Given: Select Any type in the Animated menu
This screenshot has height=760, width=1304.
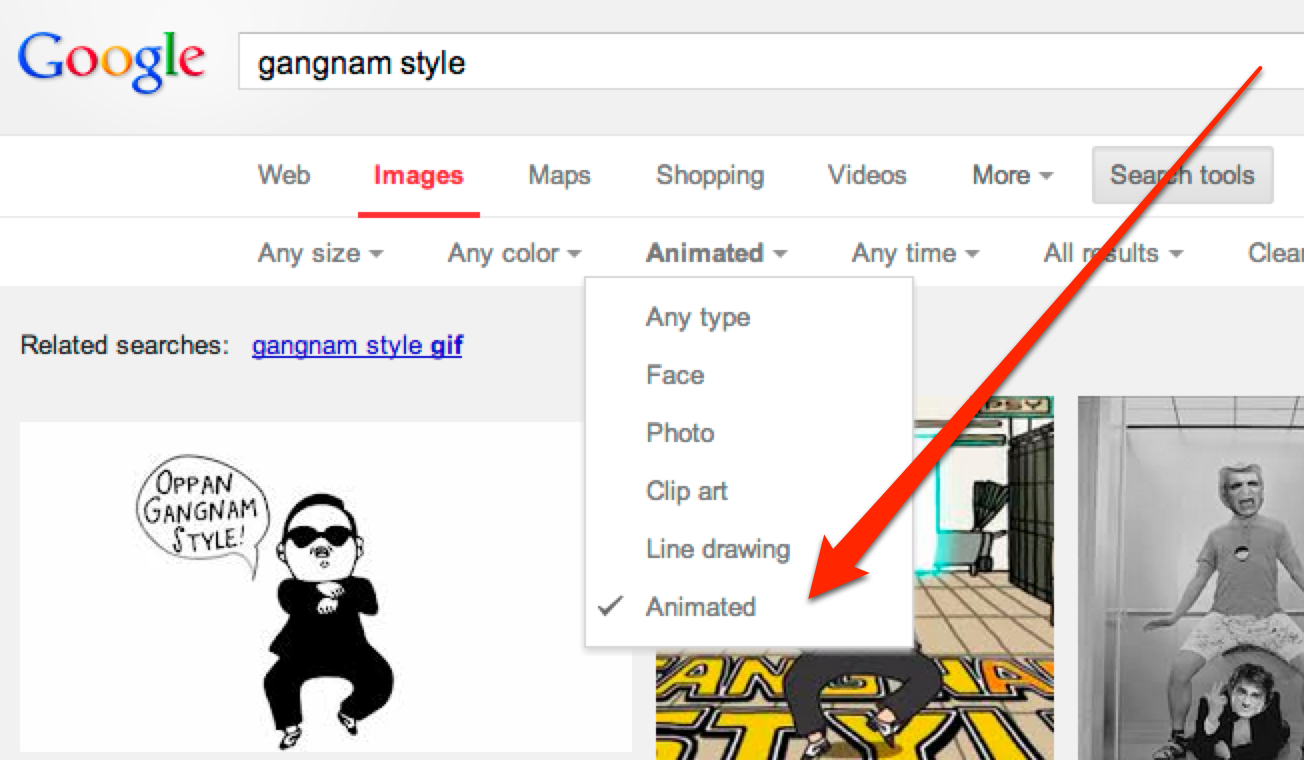Looking at the screenshot, I should 698,317.
